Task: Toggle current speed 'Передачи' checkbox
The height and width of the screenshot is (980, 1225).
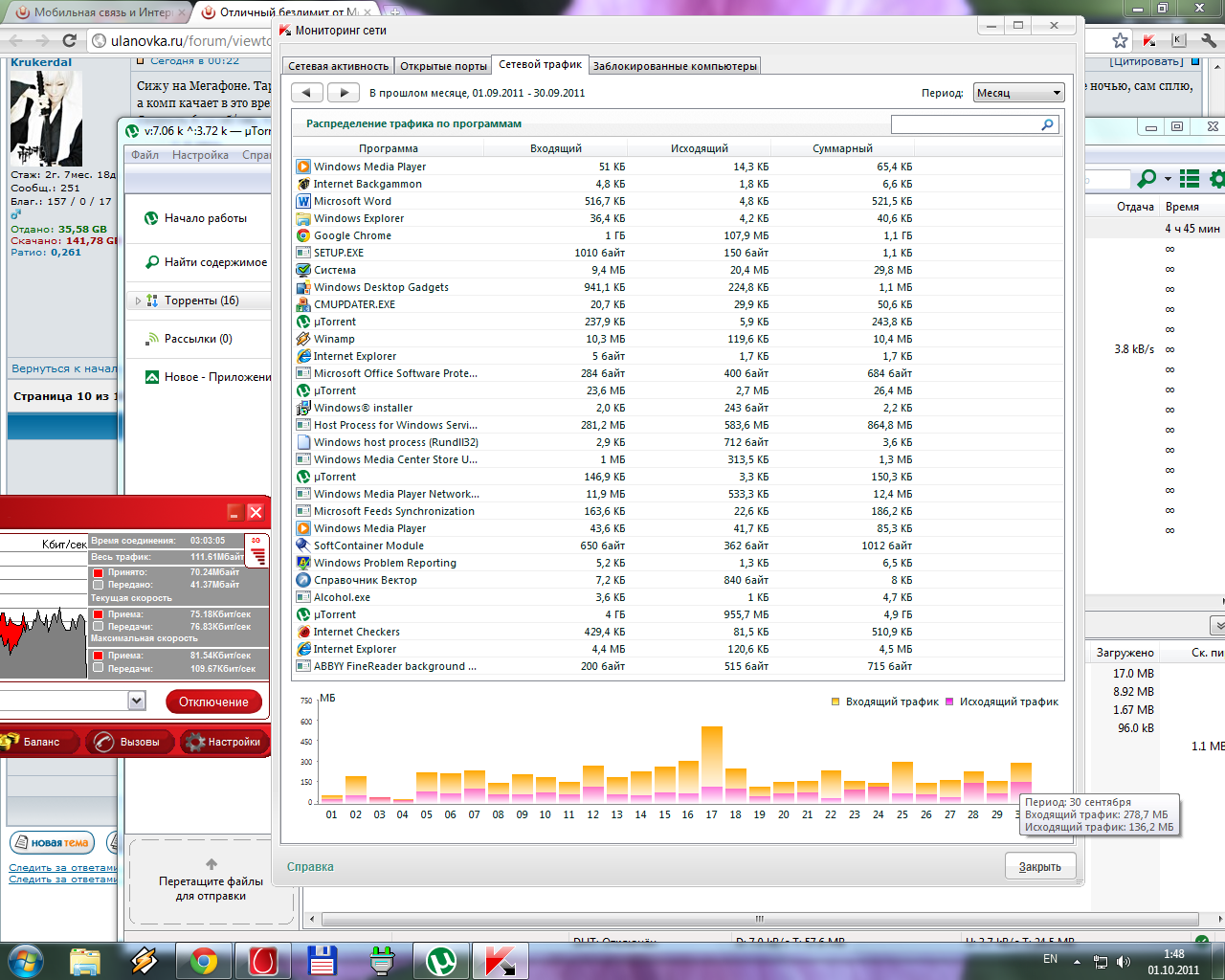Action: 98,627
